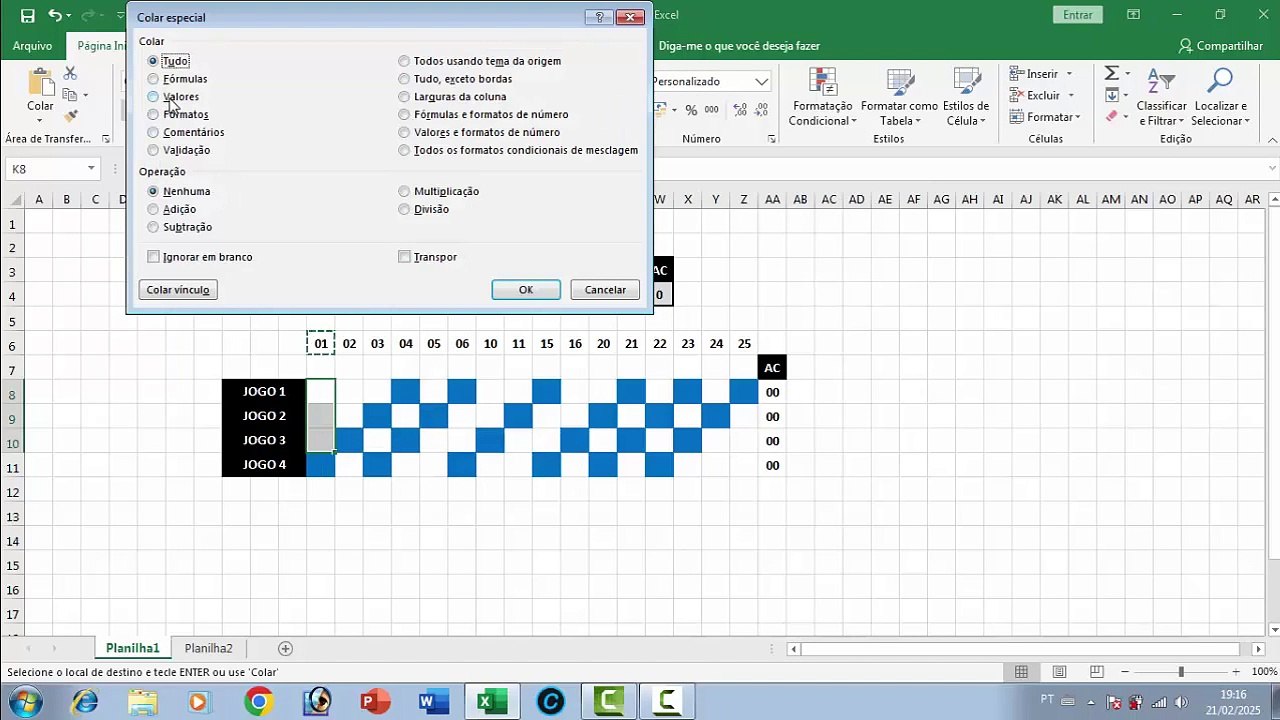The height and width of the screenshot is (720, 1280).
Task: Select Larguras da coluna option
Action: click(x=404, y=97)
